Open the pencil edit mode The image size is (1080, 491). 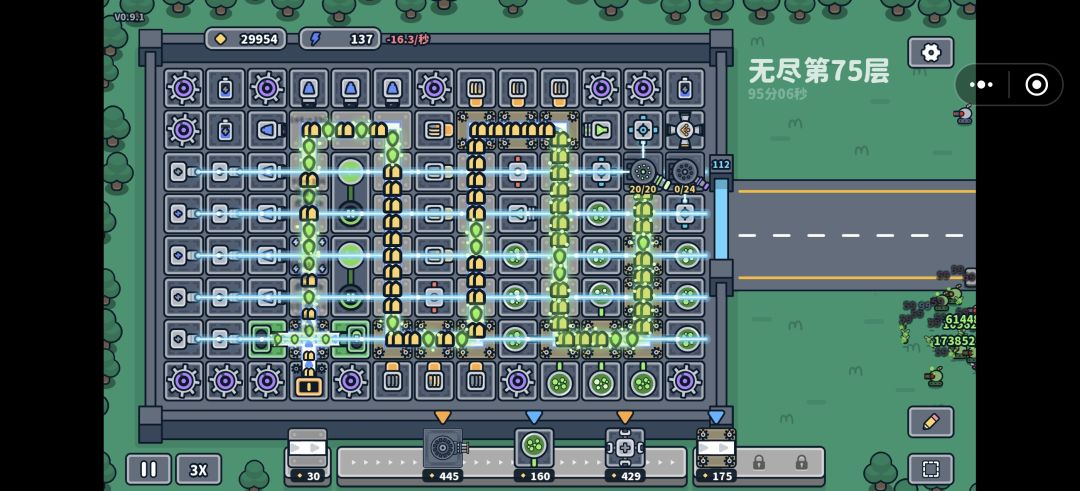pos(931,421)
